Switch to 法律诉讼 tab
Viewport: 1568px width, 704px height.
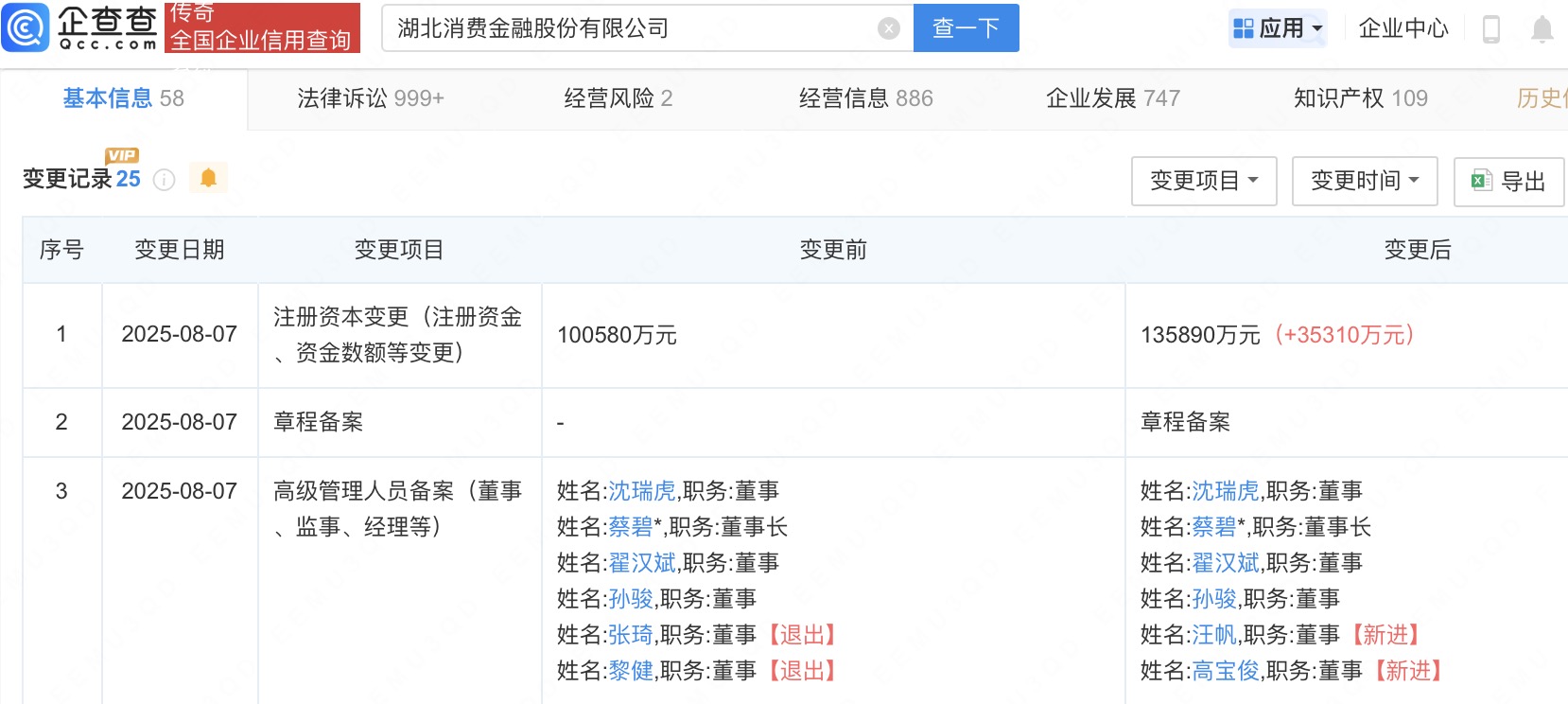(x=371, y=98)
